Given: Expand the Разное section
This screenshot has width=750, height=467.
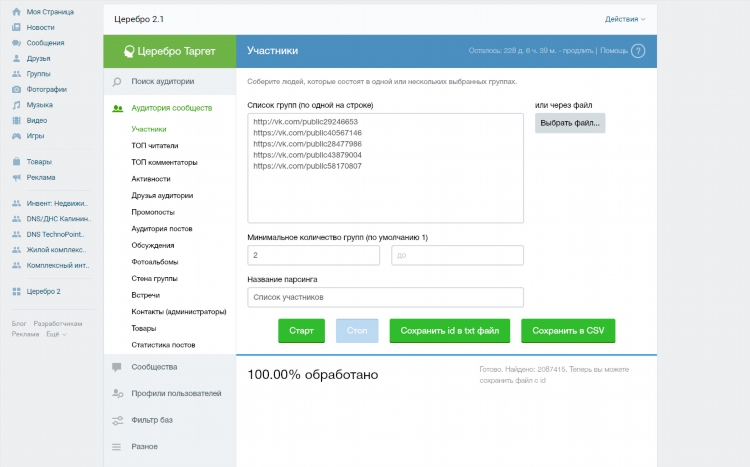Looking at the screenshot, I should (x=170, y=446).
